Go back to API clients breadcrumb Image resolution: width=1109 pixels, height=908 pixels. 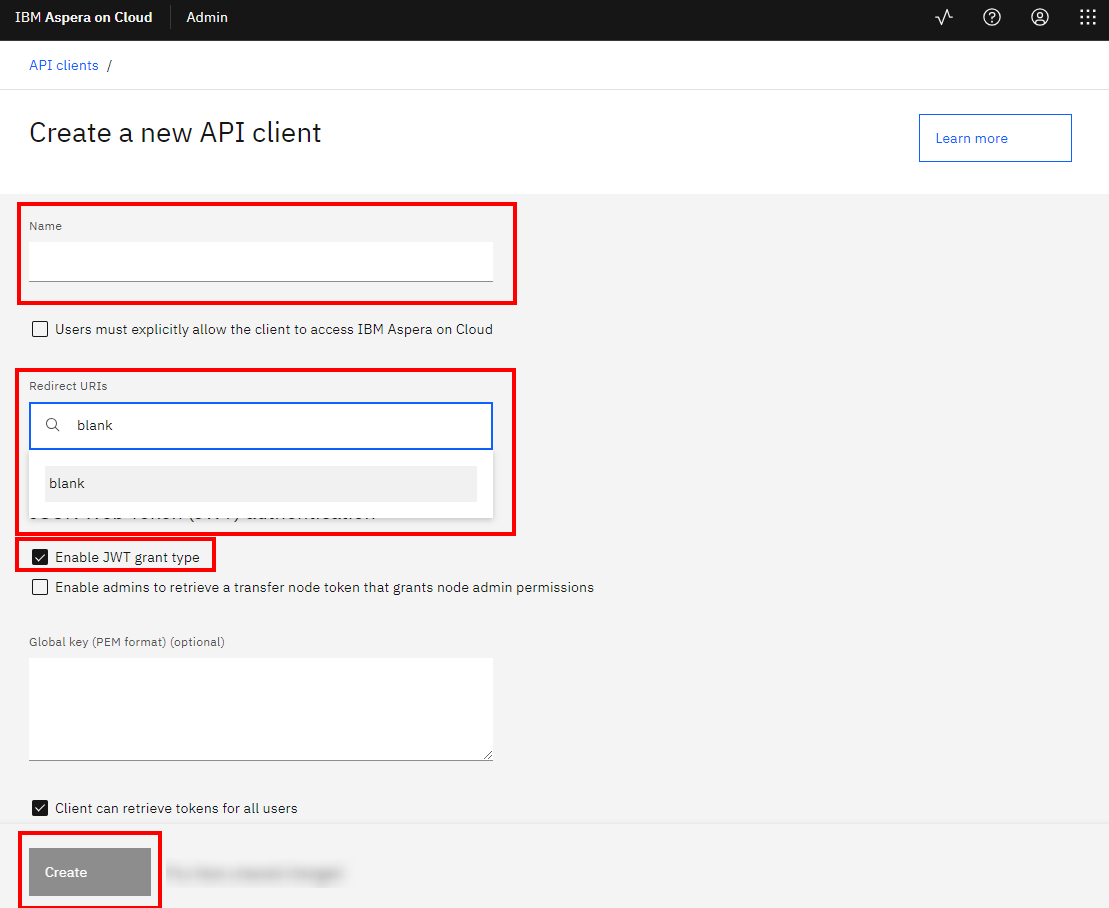pos(64,65)
